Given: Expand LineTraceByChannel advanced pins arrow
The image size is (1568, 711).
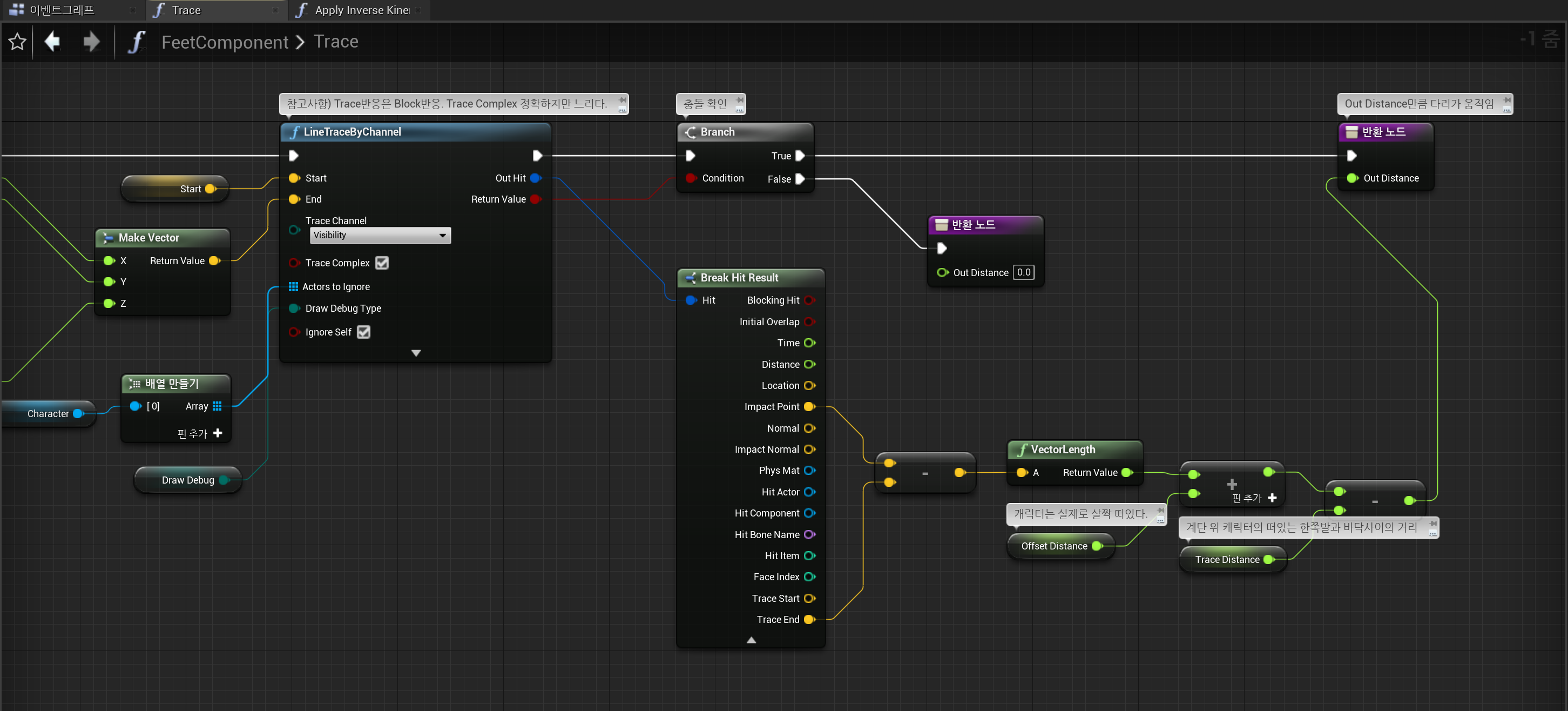Looking at the screenshot, I should pyautogui.click(x=416, y=353).
